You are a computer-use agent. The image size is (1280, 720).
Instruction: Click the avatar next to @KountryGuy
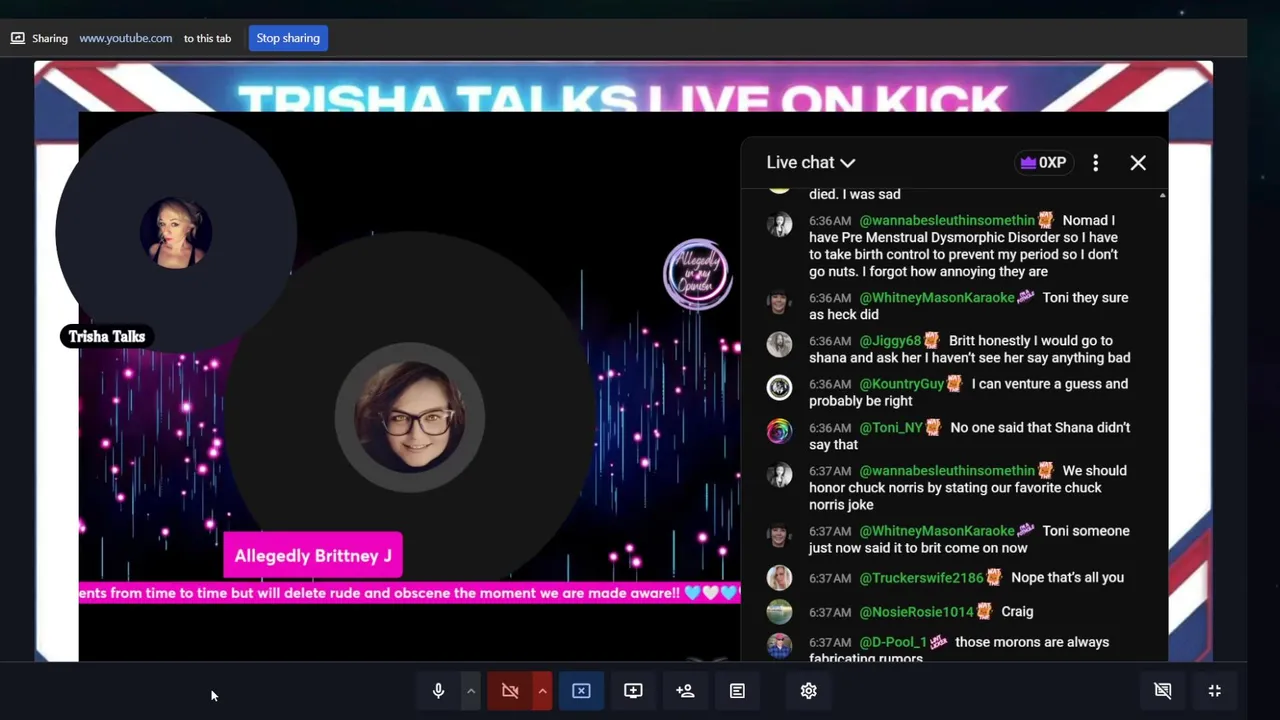point(779,387)
